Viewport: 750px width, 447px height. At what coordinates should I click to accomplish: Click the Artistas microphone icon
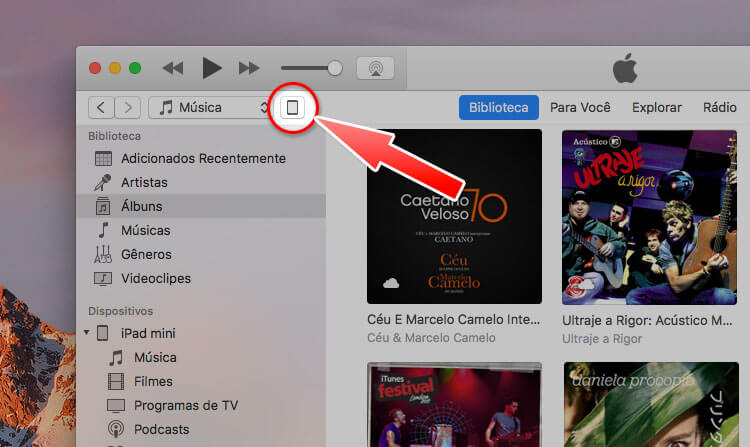(102, 182)
